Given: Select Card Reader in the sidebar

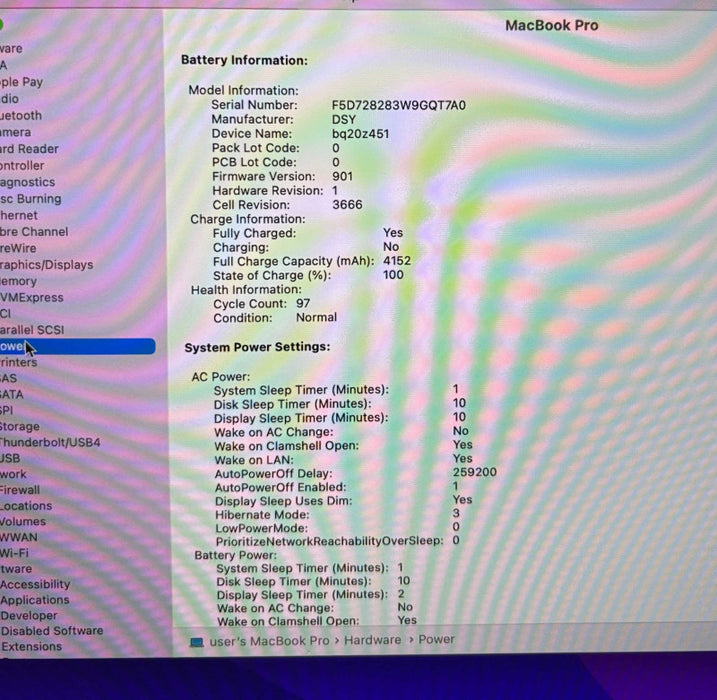Looking at the screenshot, I should [29, 149].
